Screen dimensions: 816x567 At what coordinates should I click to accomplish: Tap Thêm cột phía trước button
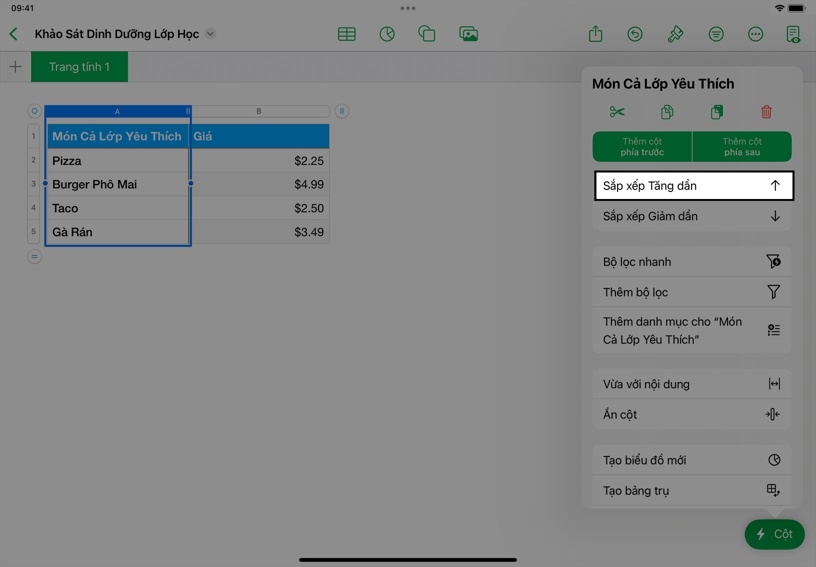pos(642,147)
